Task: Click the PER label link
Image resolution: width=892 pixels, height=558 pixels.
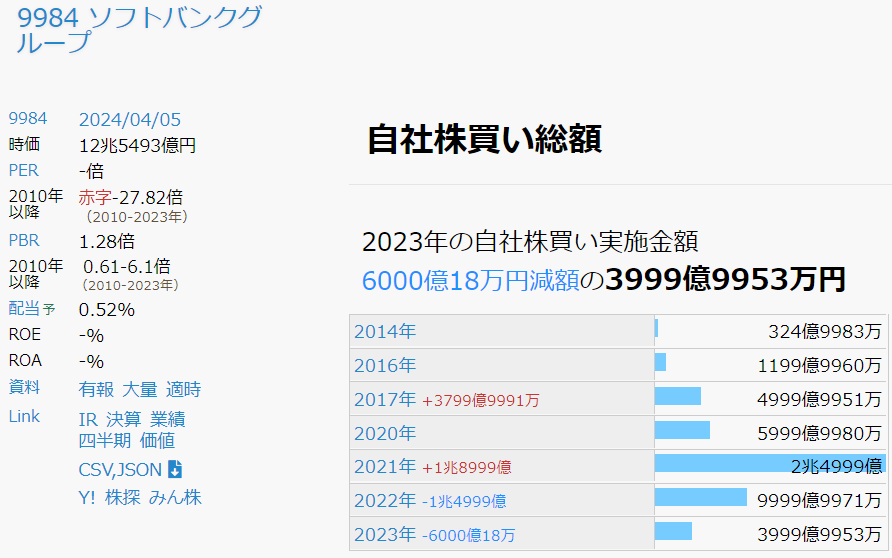Action: tap(23, 170)
